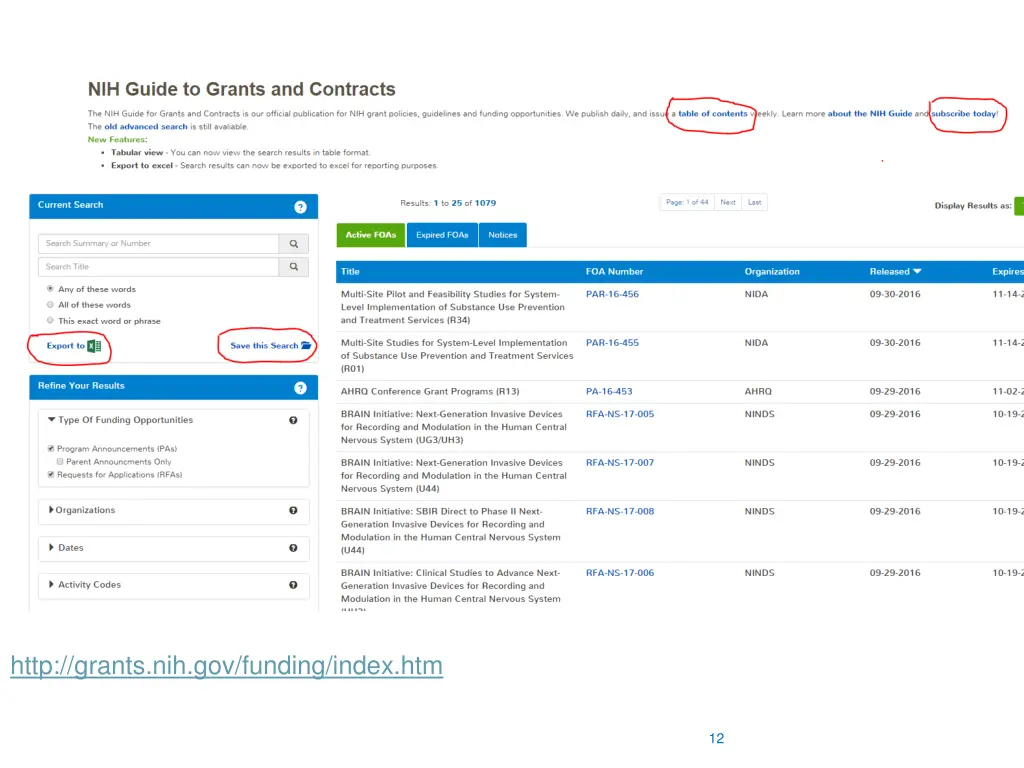Image resolution: width=1024 pixels, height=768 pixels.
Task: Click the search icon beside Search Title
Action: (294, 266)
